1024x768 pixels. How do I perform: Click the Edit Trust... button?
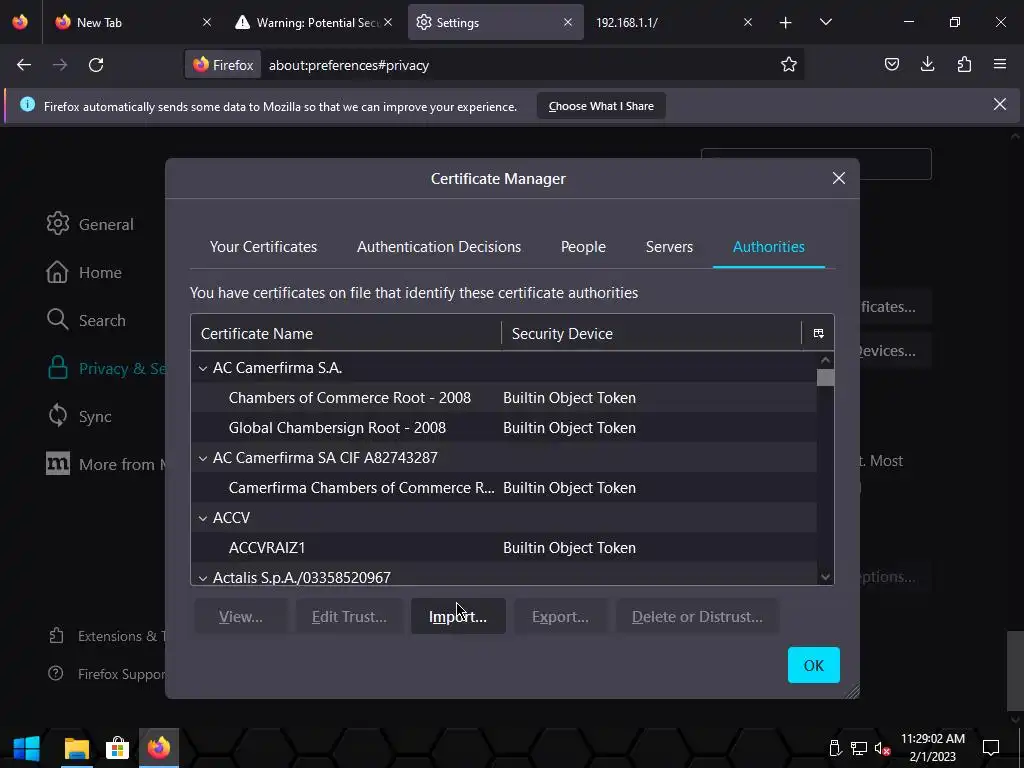point(349,616)
